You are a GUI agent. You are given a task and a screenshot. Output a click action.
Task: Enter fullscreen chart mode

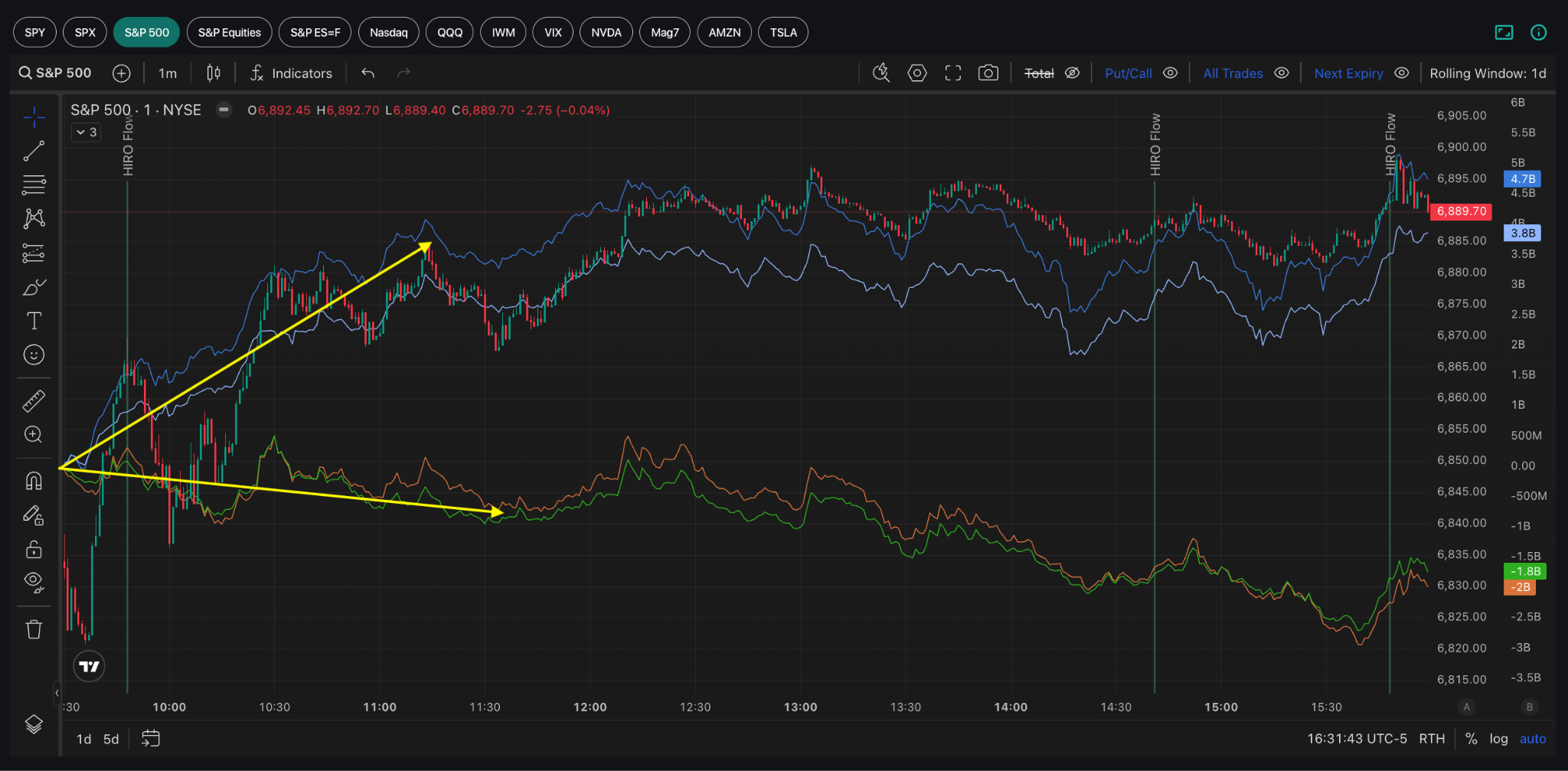point(953,73)
